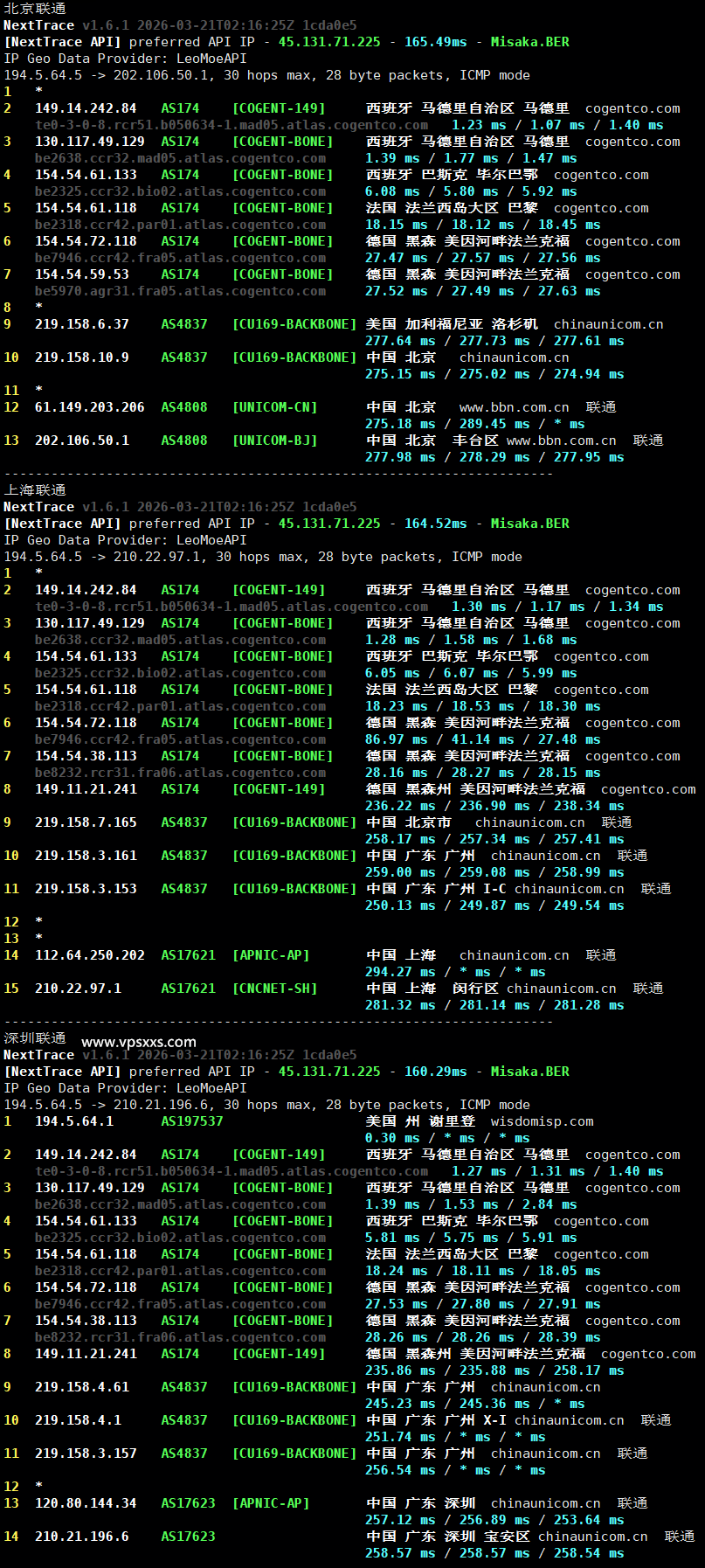Click location text 中国 上海 闵行区
Image resolution: width=705 pixels, height=1568 pixels.
pos(432,989)
